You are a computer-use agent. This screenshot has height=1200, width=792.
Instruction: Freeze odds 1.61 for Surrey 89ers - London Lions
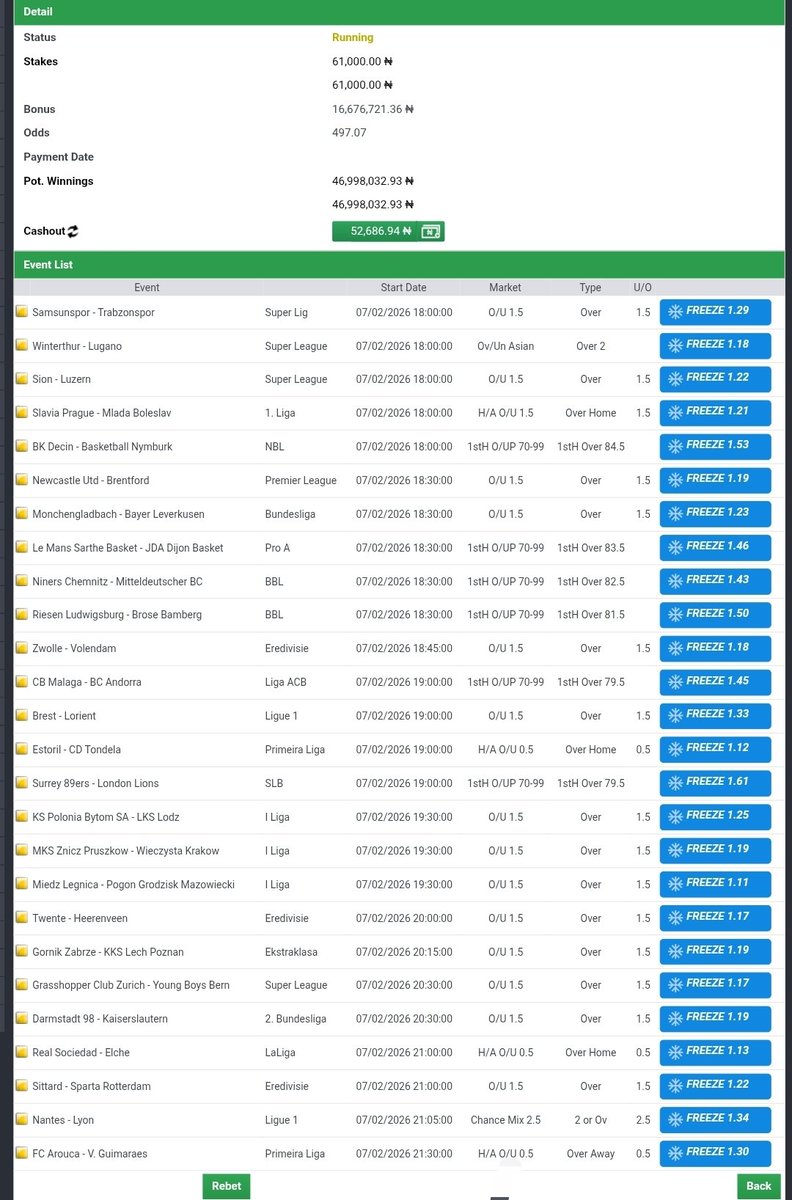click(x=715, y=783)
